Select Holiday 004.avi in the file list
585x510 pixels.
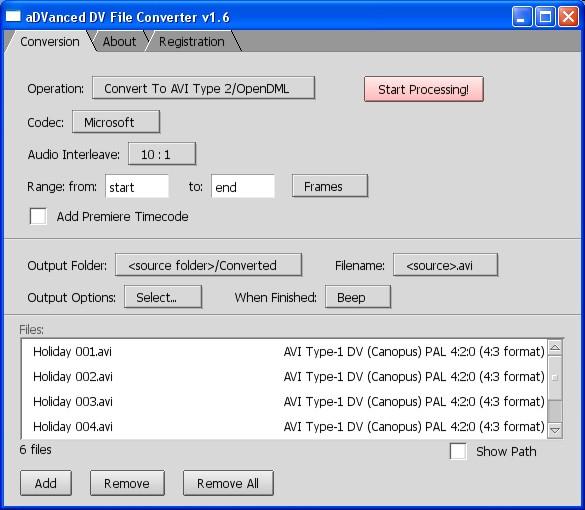[284, 426]
